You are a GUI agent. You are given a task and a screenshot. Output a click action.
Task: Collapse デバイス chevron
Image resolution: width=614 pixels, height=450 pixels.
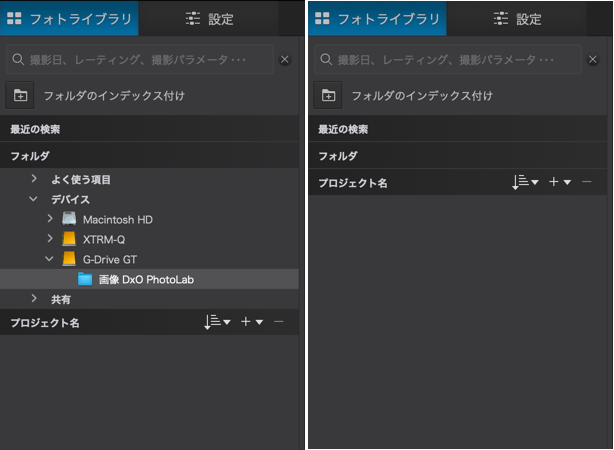pyautogui.click(x=34, y=199)
